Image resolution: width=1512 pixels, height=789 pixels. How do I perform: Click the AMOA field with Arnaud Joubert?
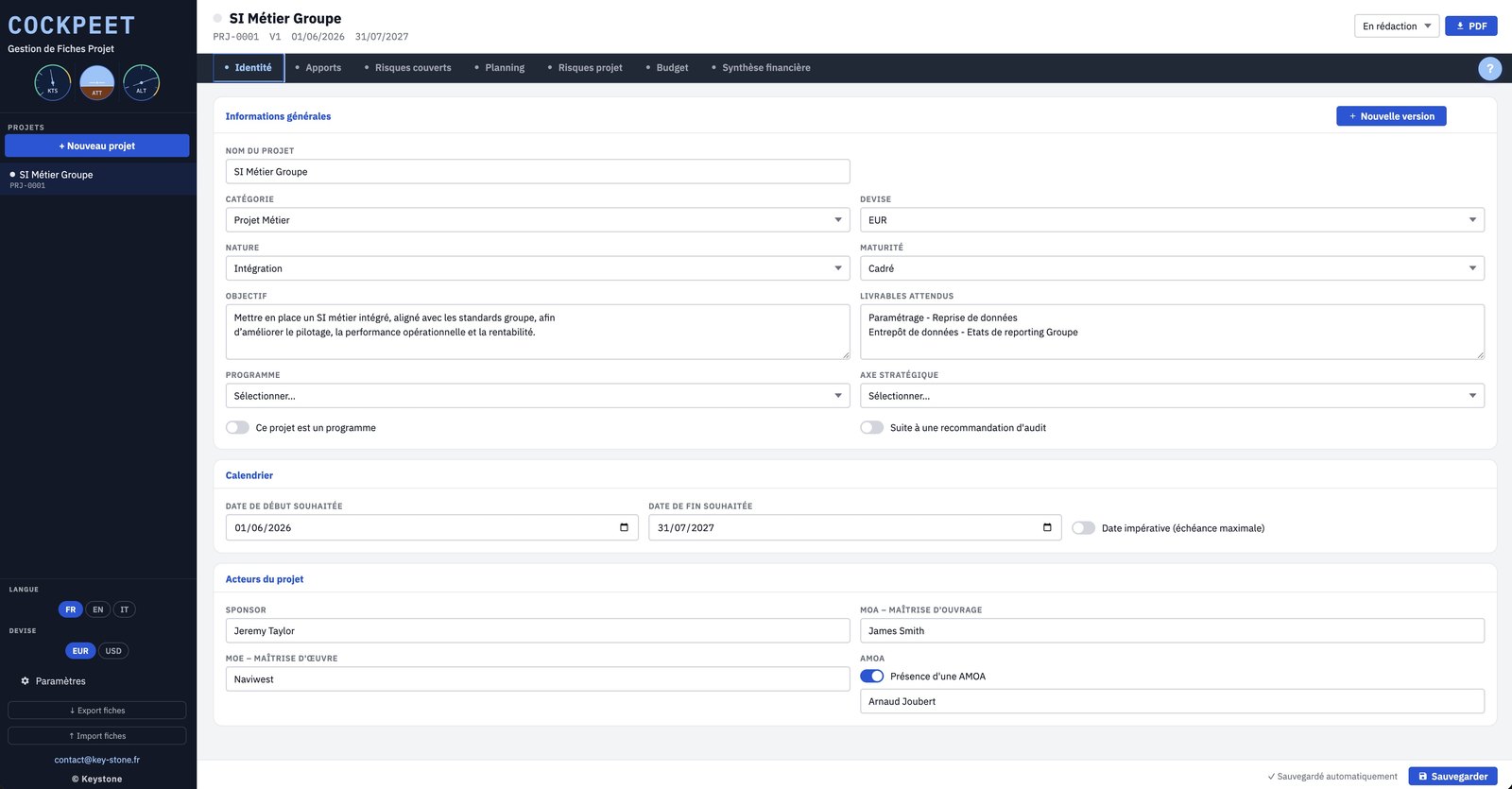coord(1172,701)
